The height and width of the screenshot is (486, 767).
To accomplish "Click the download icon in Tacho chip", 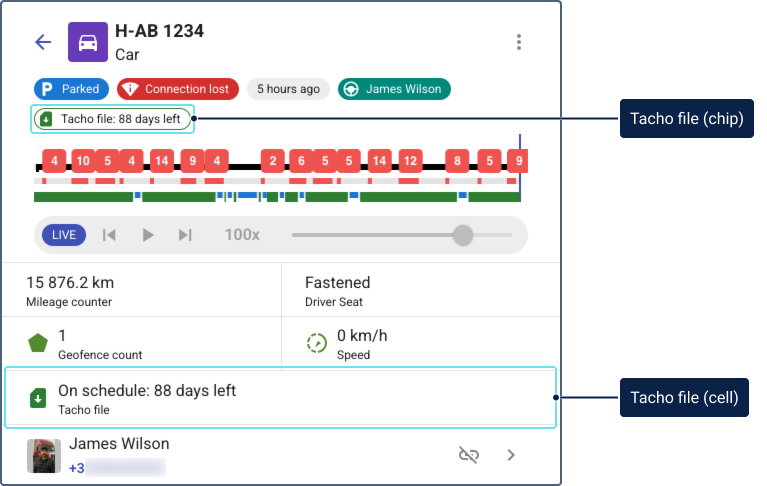I will click(x=46, y=119).
